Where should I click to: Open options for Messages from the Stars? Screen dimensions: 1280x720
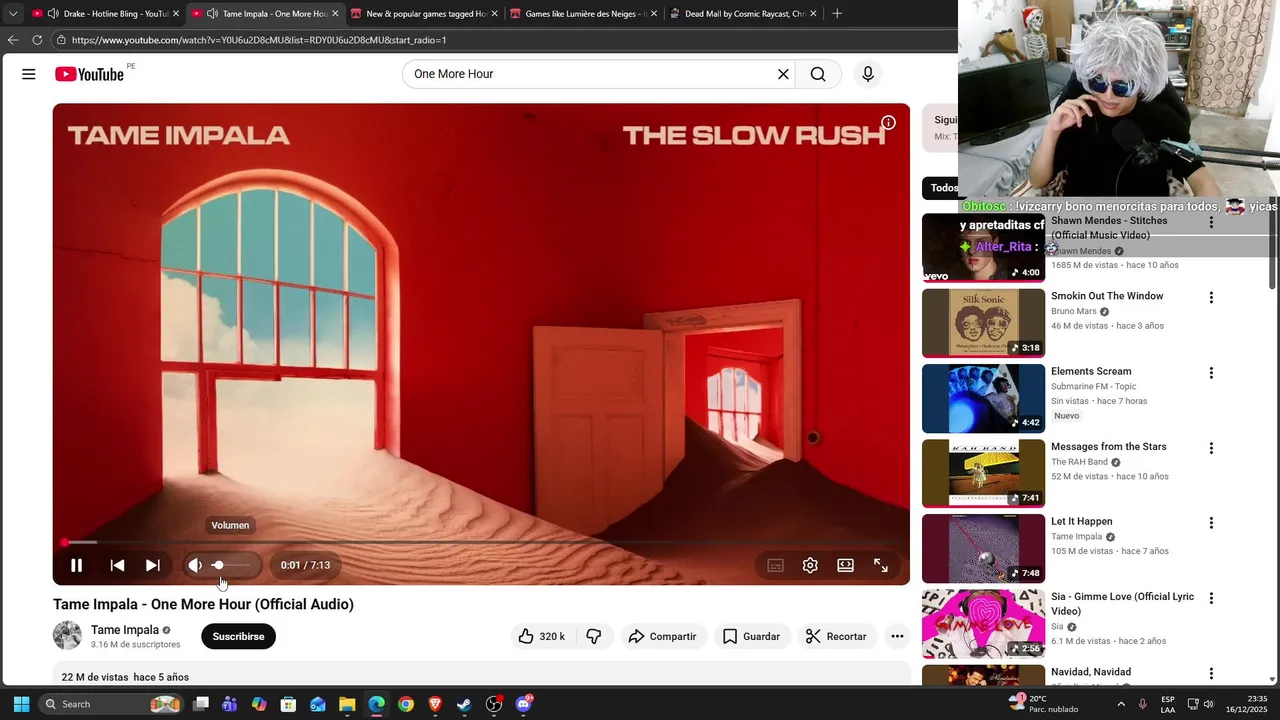pos(1211,448)
